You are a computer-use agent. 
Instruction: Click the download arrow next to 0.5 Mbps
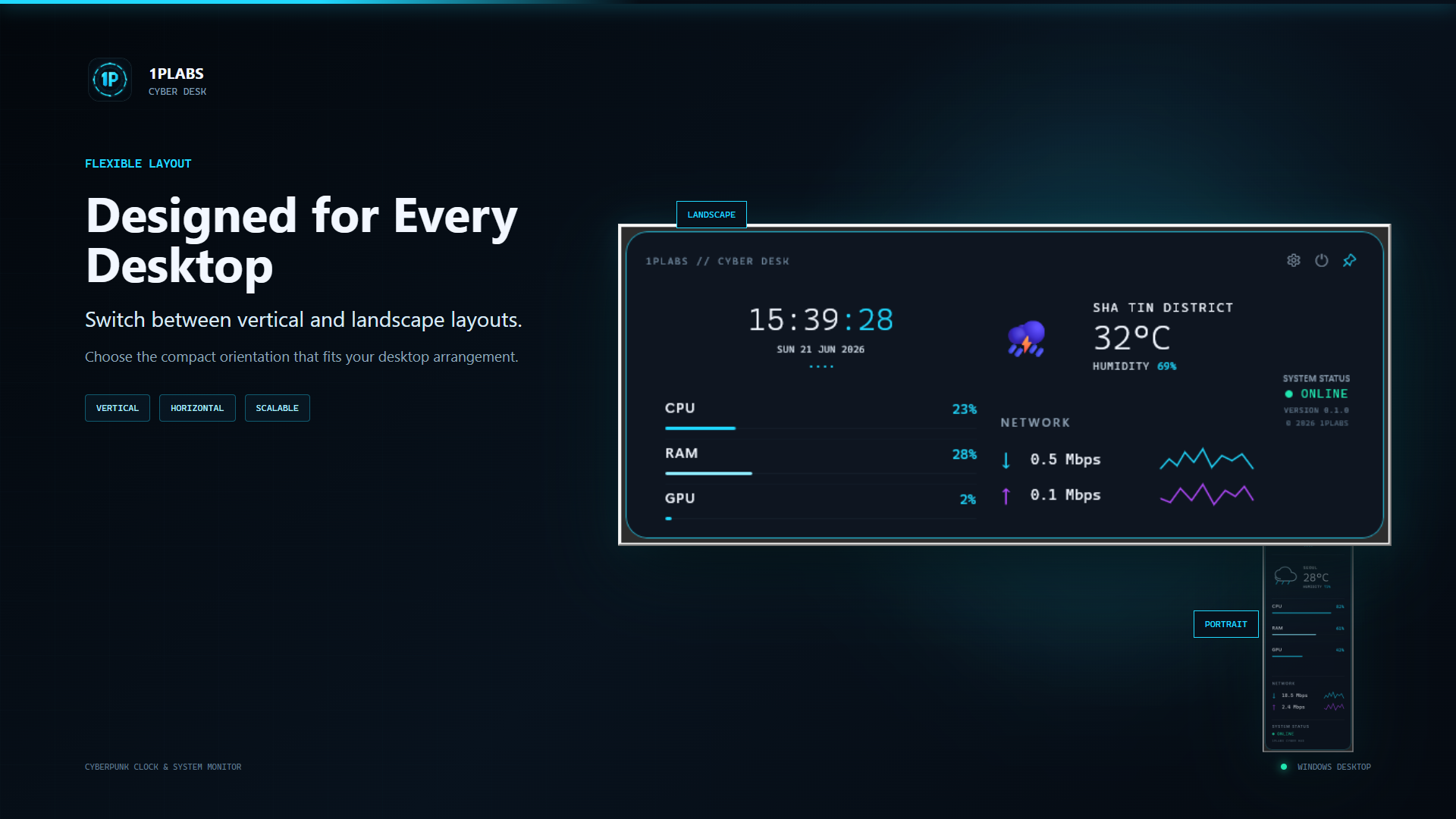click(1006, 460)
